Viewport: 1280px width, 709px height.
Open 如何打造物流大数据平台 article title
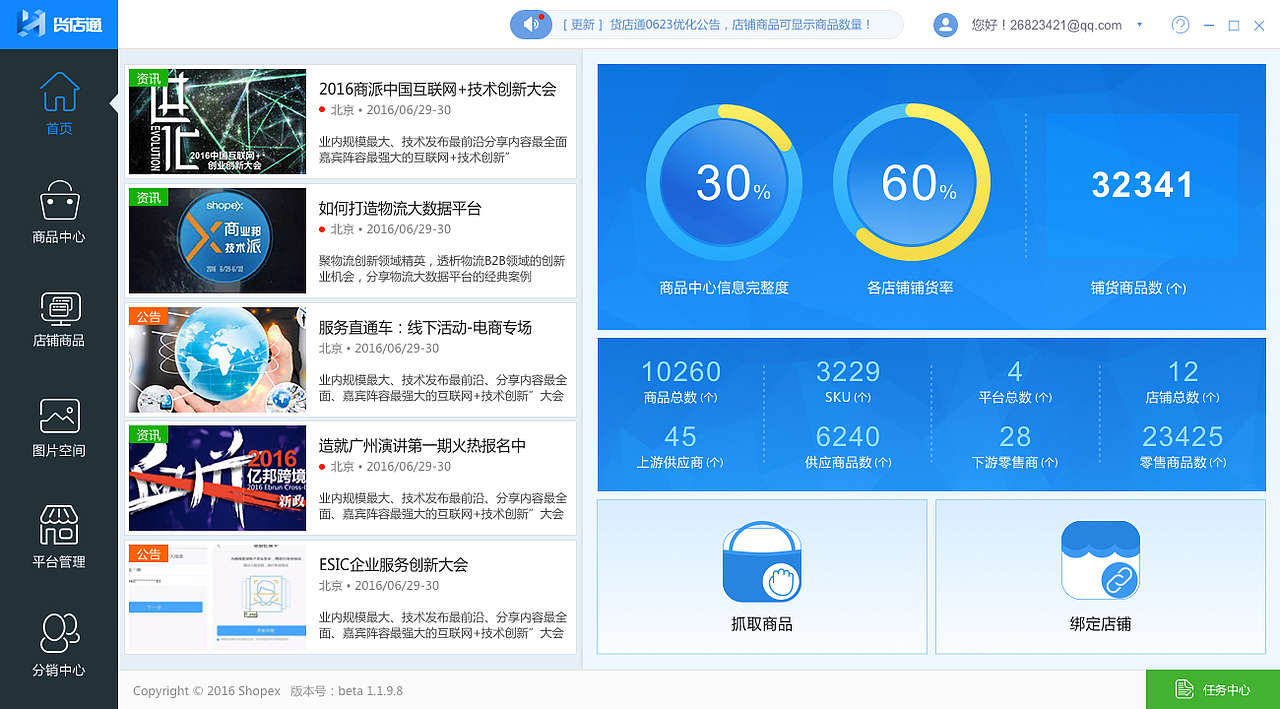(x=400, y=208)
